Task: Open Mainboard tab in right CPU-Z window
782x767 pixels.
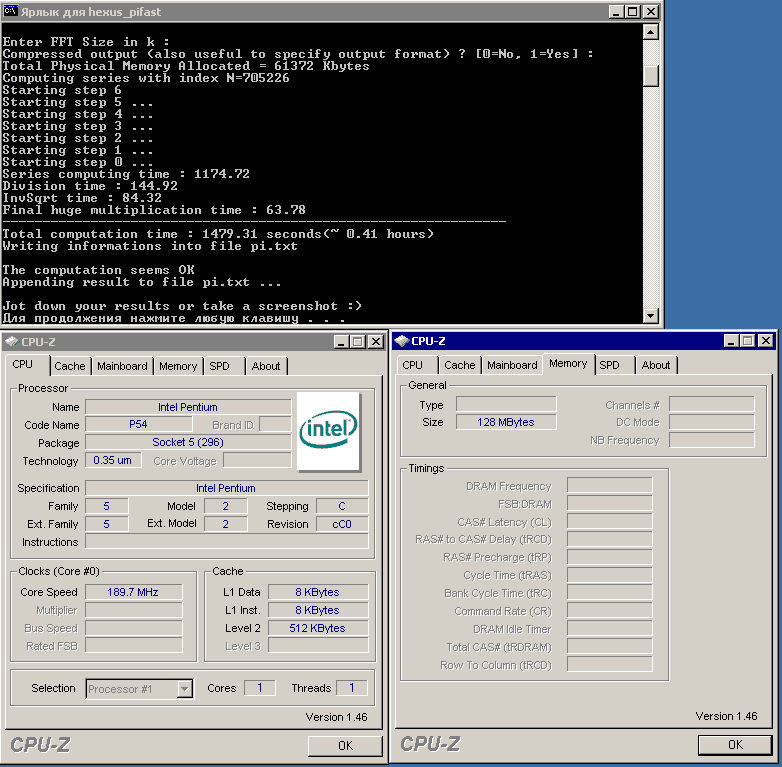Action: click(512, 365)
